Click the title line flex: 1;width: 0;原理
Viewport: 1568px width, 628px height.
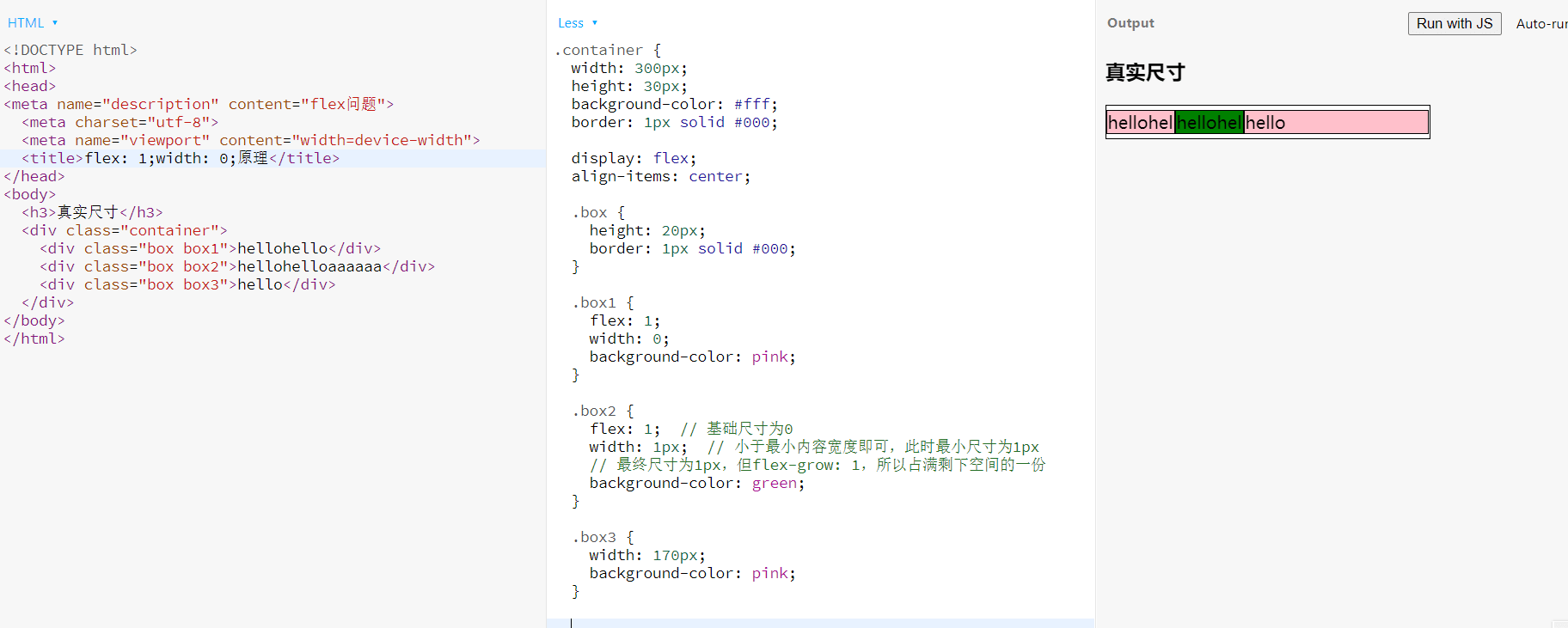pyautogui.click(x=181, y=158)
